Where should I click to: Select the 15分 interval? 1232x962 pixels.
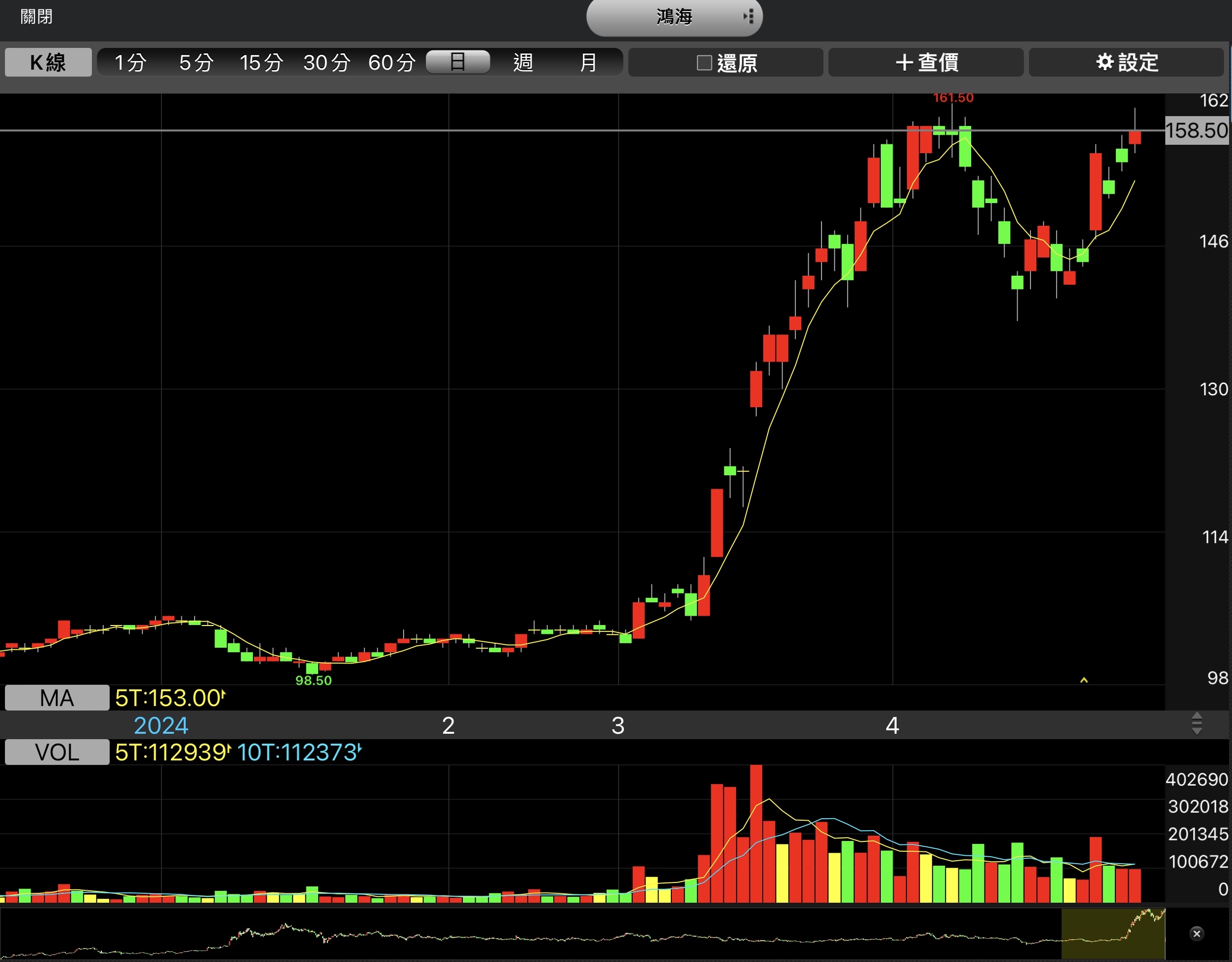pos(261,62)
